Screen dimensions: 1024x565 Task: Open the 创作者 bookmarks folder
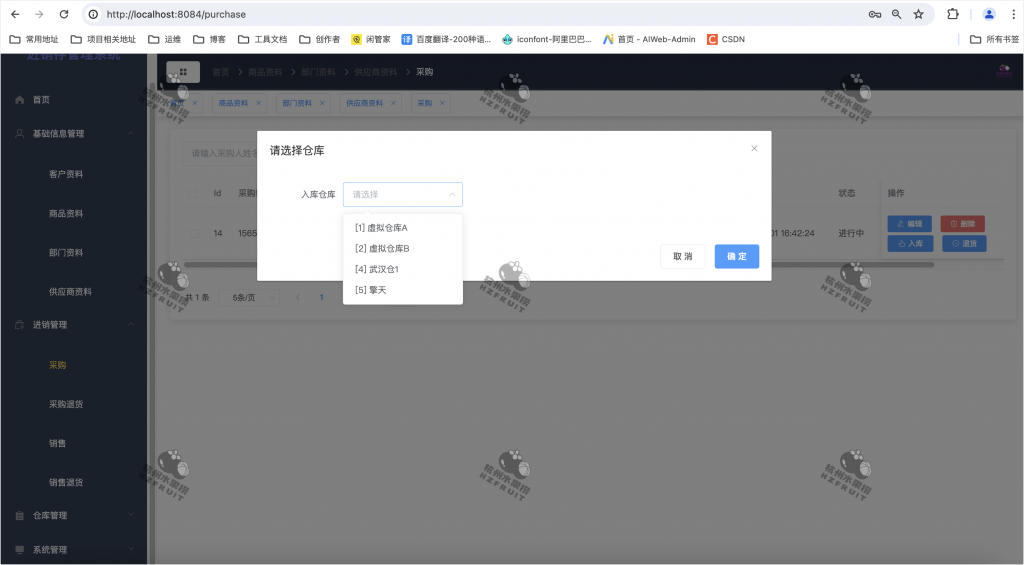(319, 39)
